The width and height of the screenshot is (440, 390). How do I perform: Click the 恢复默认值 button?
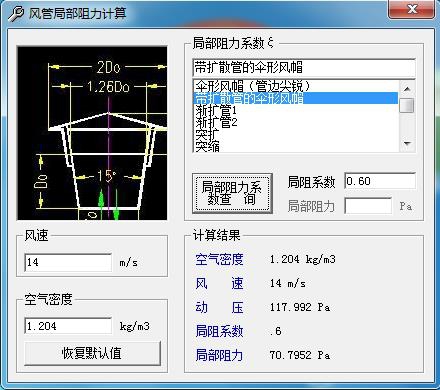tap(92, 353)
